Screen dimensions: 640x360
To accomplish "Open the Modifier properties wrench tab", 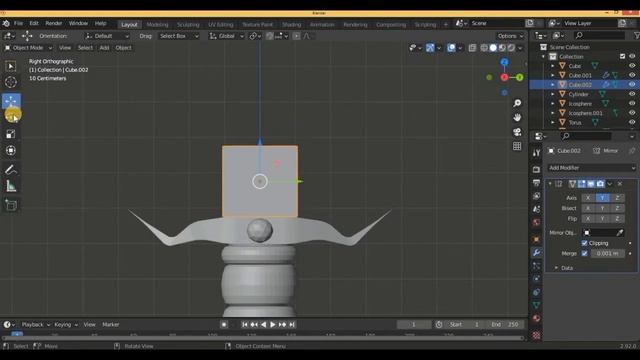I will coord(536,252).
